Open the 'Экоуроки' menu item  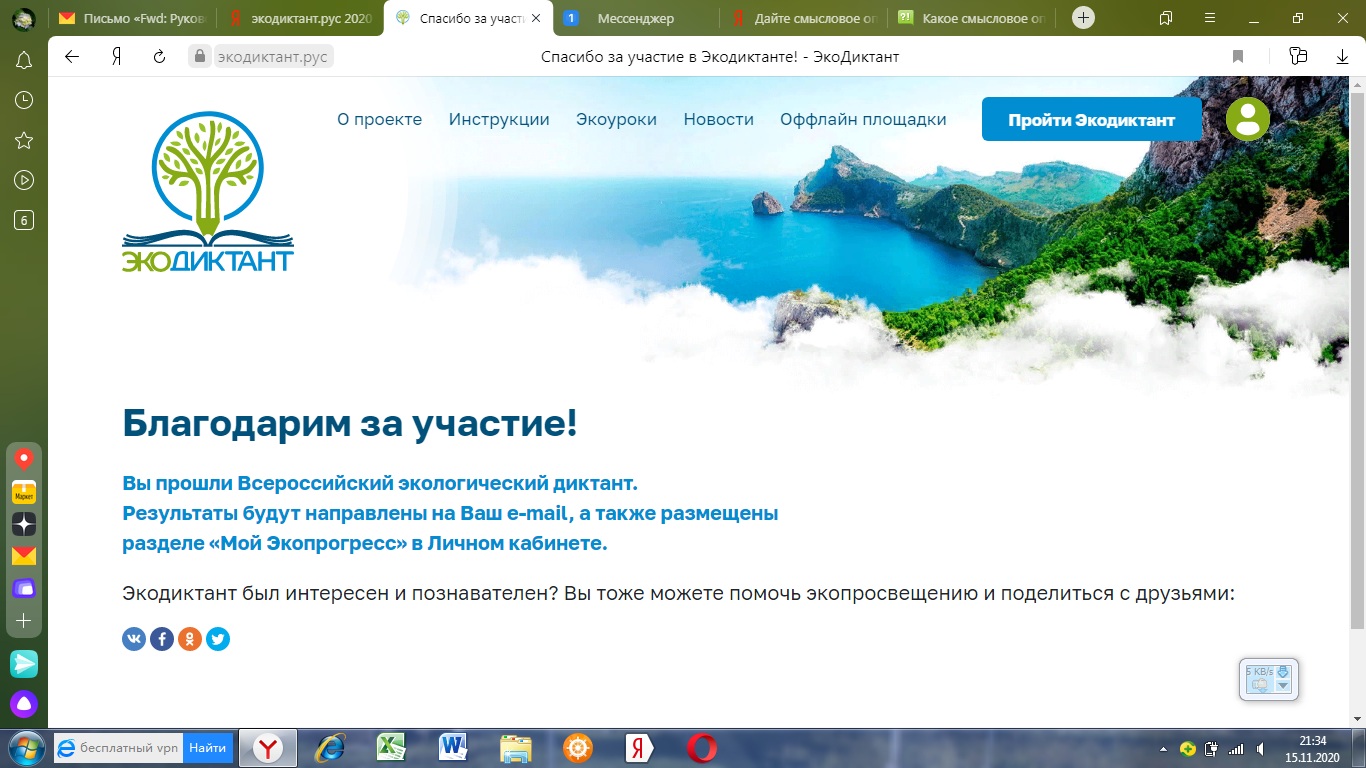(616, 119)
